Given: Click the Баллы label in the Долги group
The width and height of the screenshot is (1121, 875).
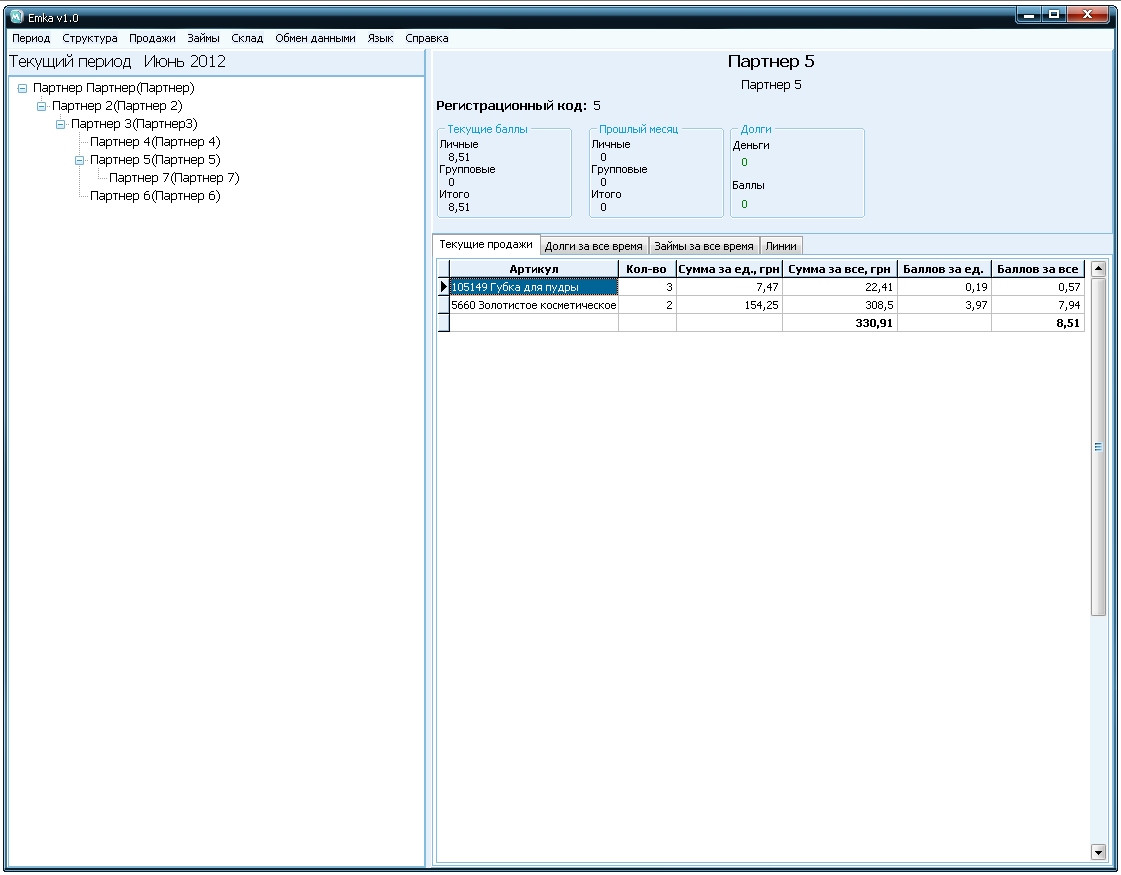Looking at the screenshot, I should [748, 185].
